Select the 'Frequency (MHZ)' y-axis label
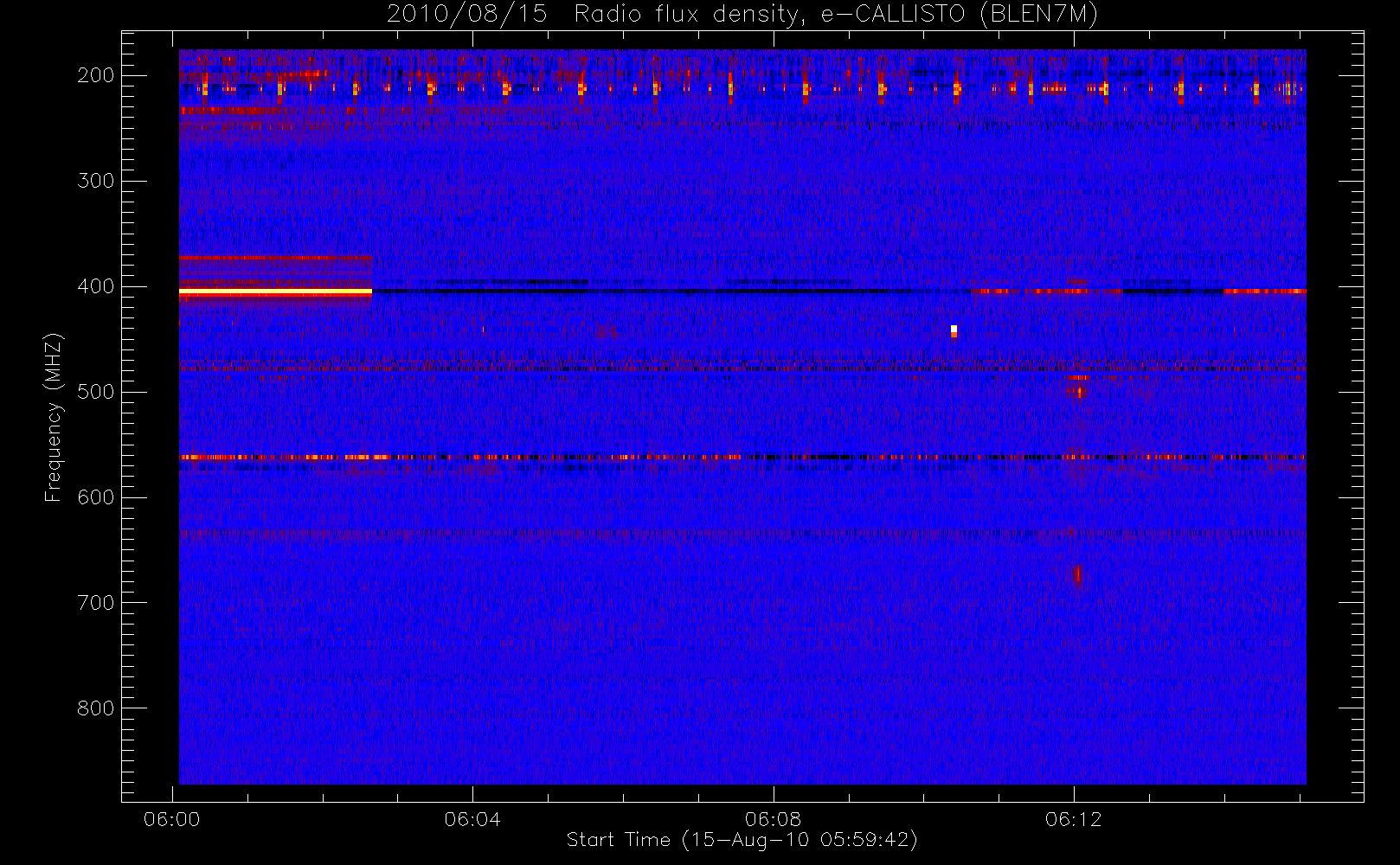1400x865 pixels. point(54,417)
